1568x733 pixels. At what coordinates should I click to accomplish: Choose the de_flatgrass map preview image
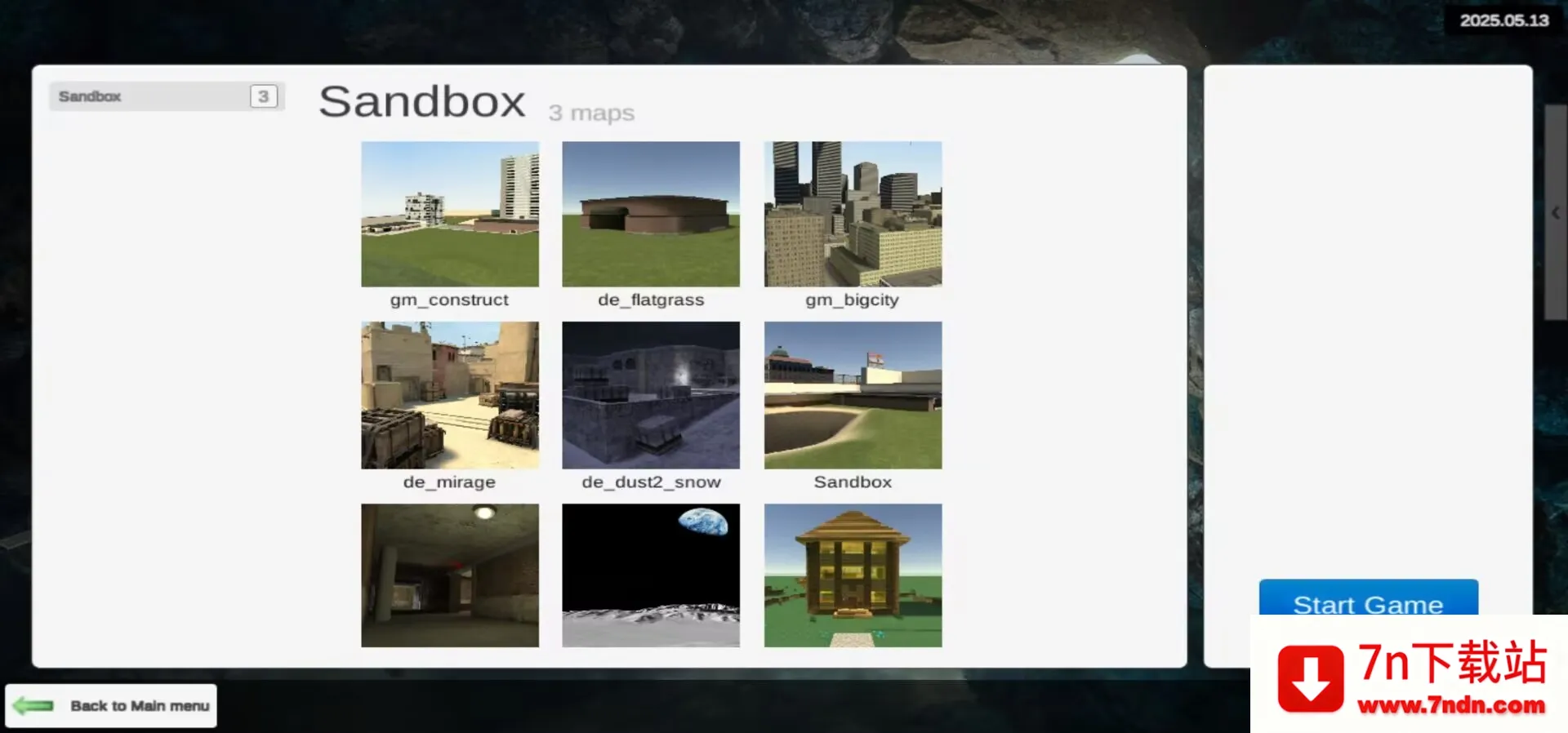point(651,214)
